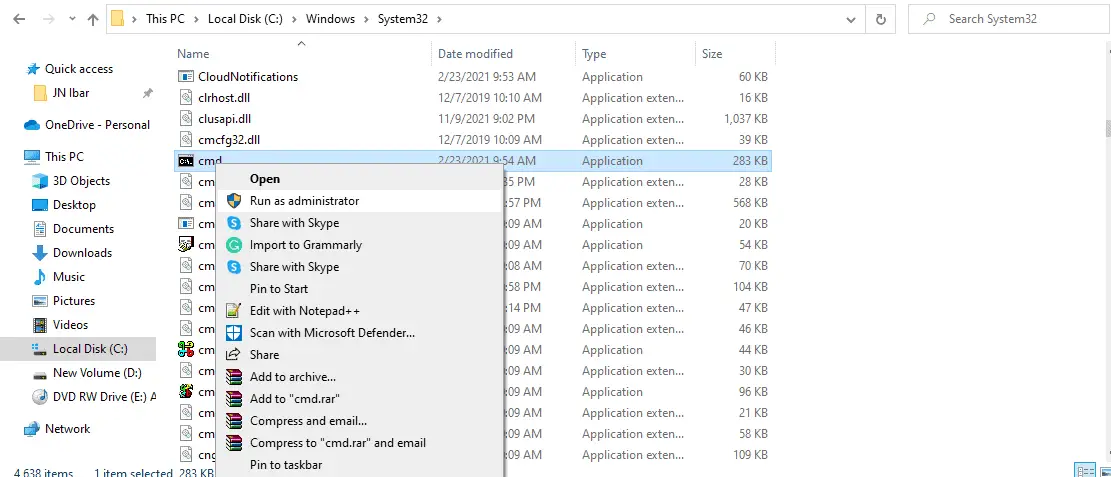The height and width of the screenshot is (477, 1111).
Task: Select Compress and email option
Action: click(x=308, y=421)
